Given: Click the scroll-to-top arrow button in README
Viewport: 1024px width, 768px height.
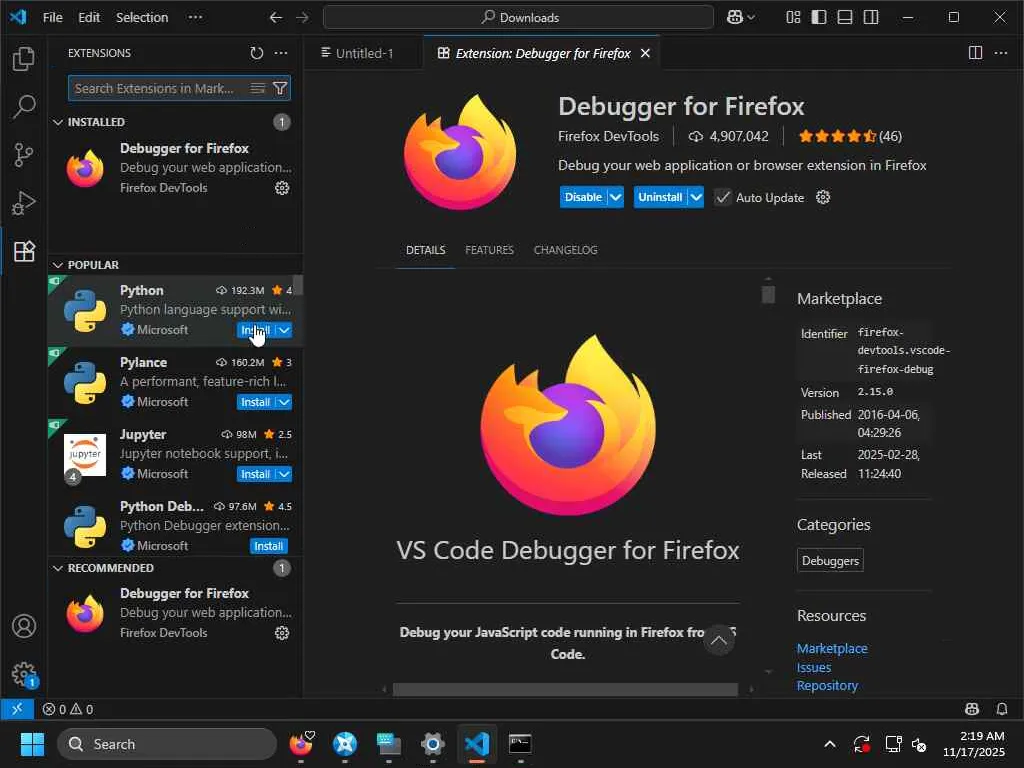Looking at the screenshot, I should tap(718, 640).
